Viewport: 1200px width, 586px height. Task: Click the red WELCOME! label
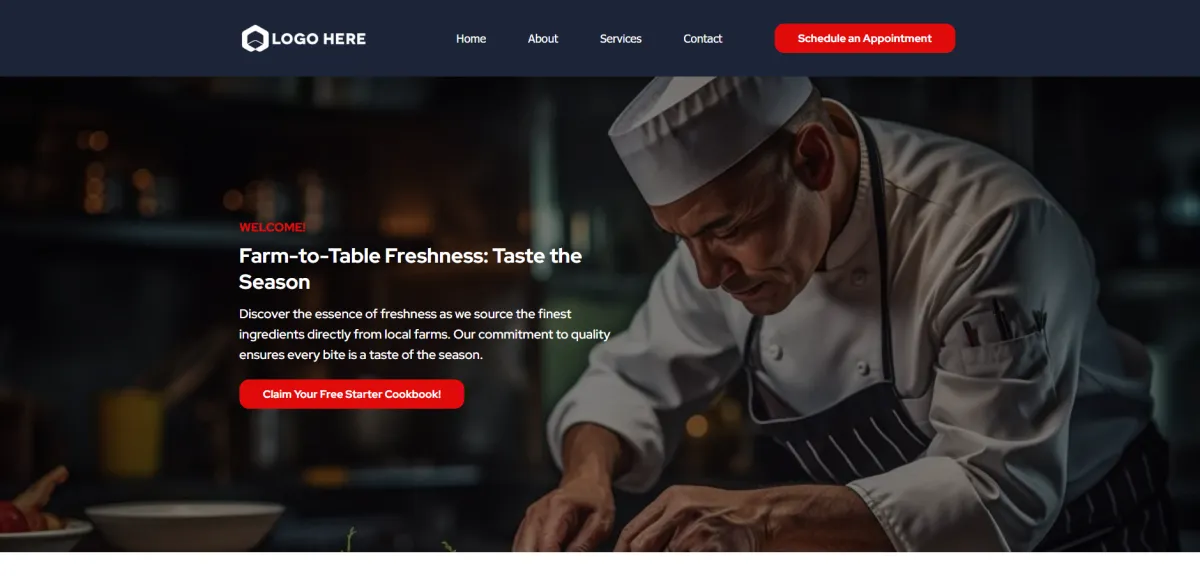272,227
